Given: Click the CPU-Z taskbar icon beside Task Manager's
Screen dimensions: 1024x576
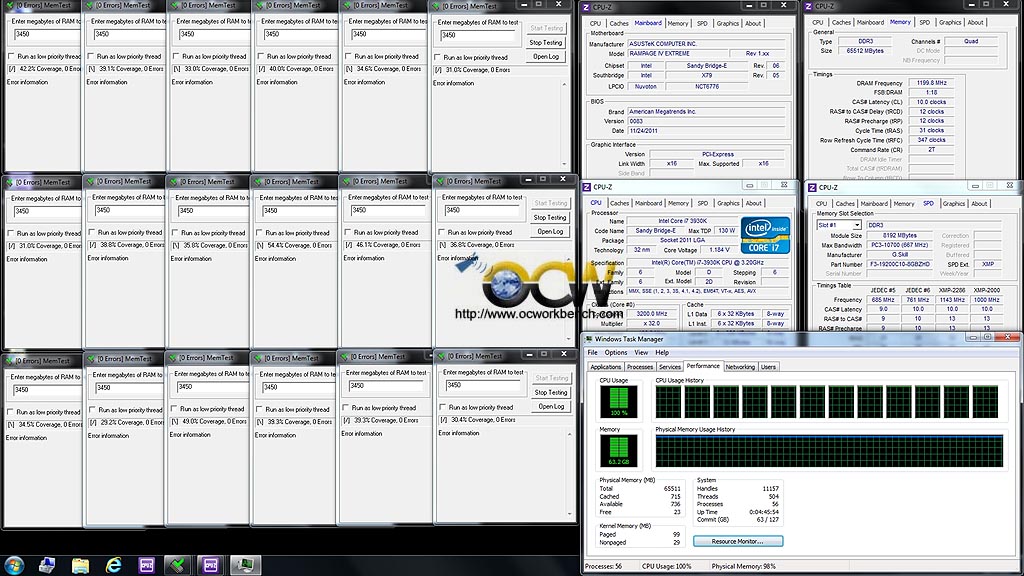Looking at the screenshot, I should [x=210, y=565].
